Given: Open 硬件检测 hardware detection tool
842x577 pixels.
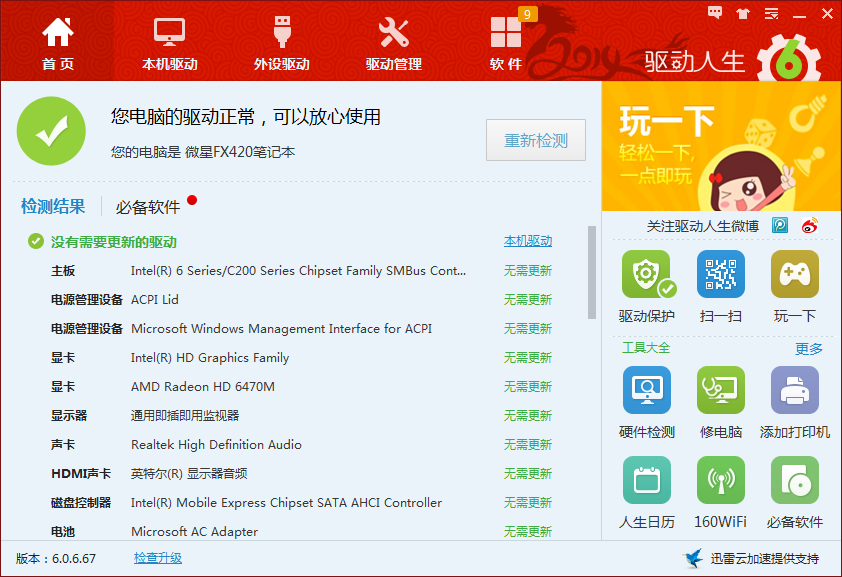Looking at the screenshot, I should (x=647, y=390).
